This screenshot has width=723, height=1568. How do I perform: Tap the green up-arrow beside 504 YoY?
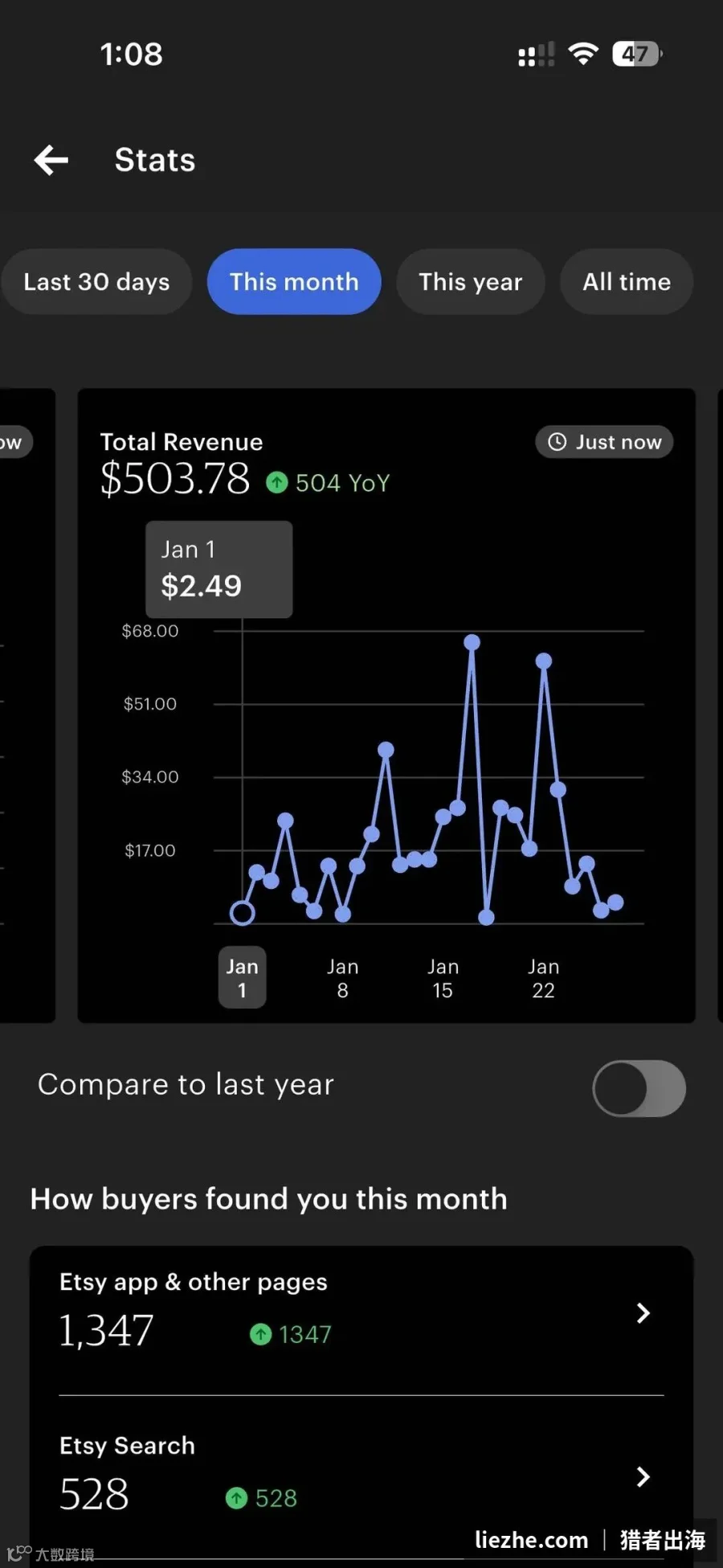(x=277, y=482)
